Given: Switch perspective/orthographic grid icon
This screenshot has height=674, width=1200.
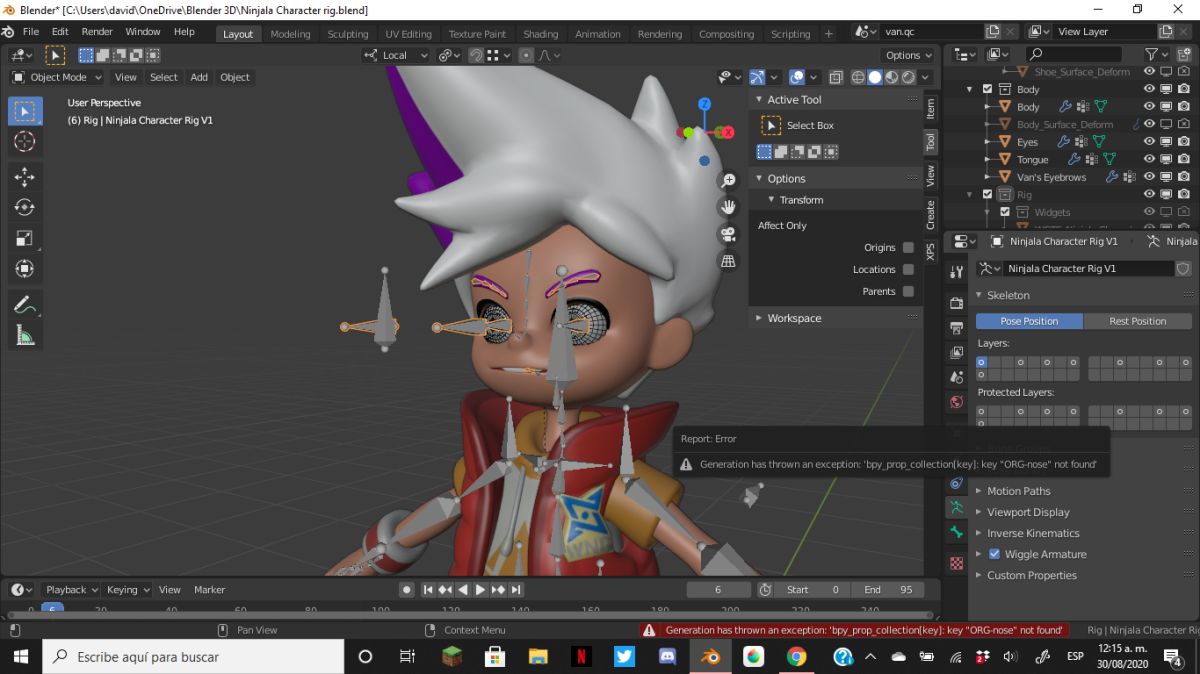Looking at the screenshot, I should 729,261.
